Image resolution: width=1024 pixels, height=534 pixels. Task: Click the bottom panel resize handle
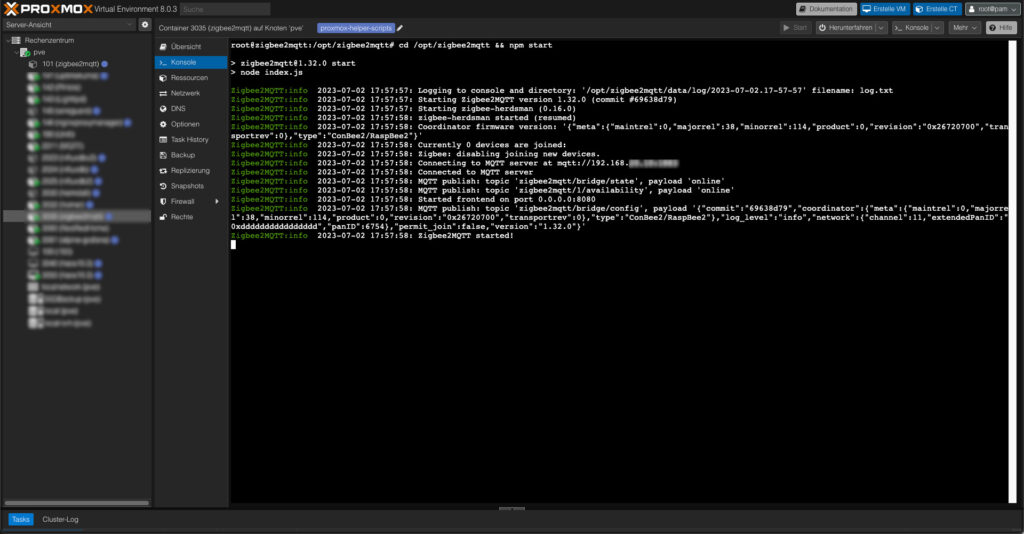511,508
